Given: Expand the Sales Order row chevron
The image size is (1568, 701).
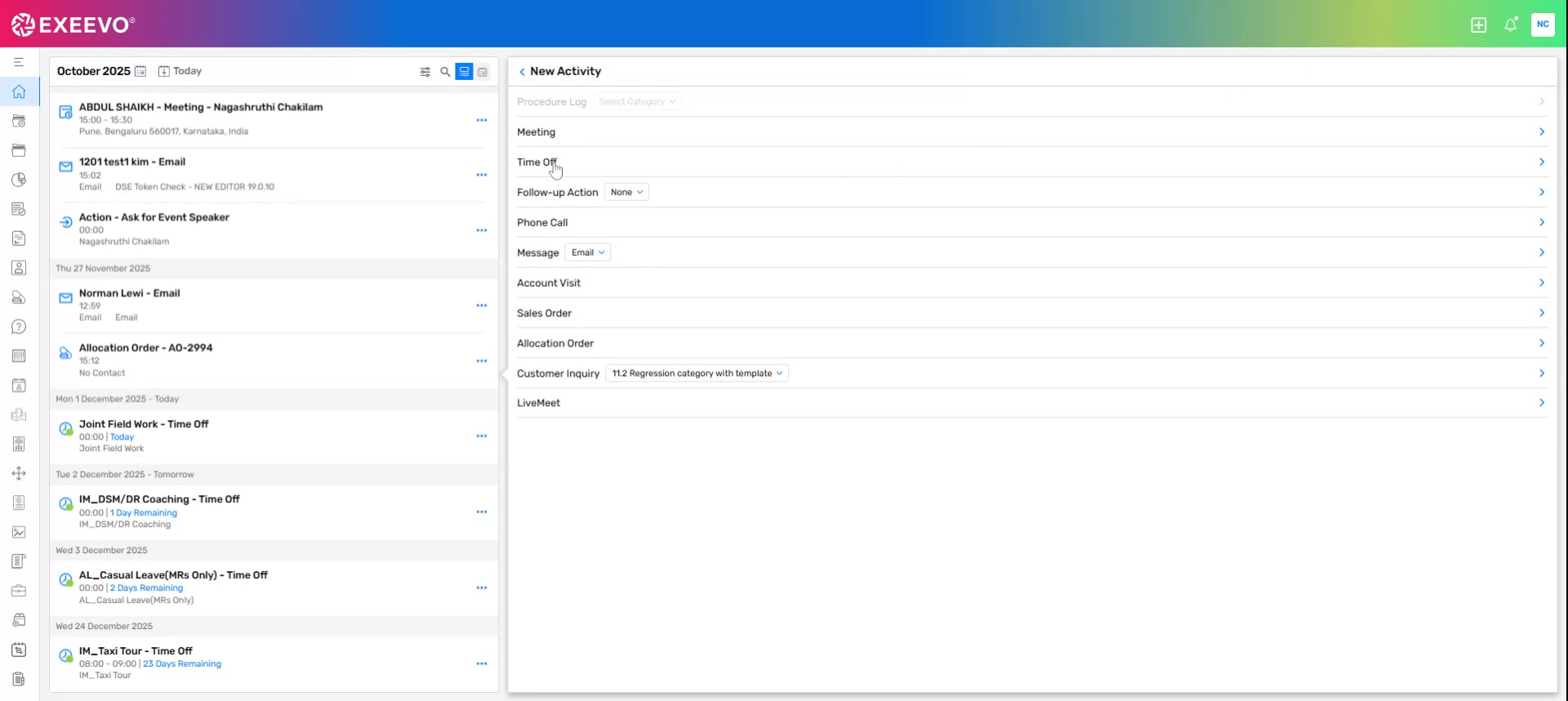Looking at the screenshot, I should (x=1542, y=313).
